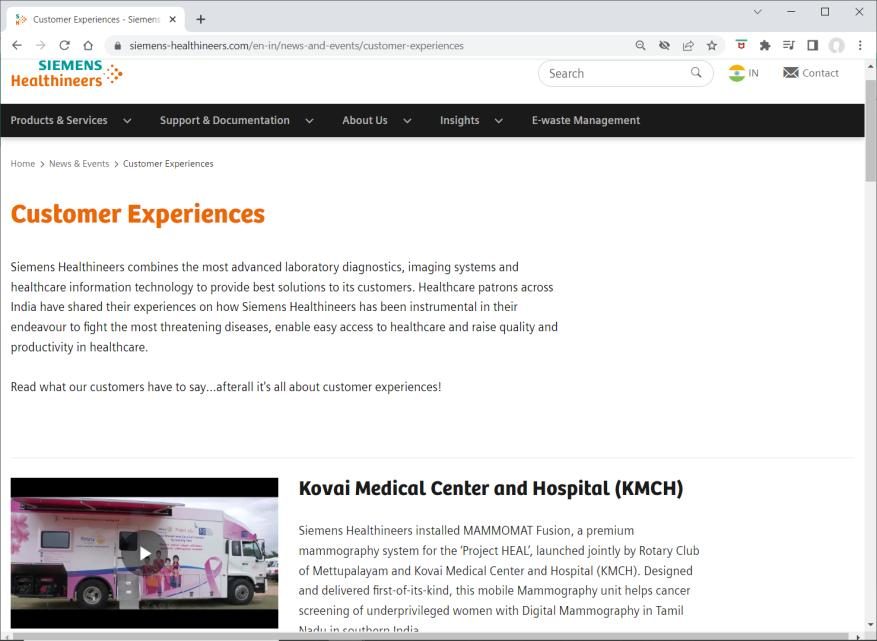Select the Customer Experiences browser tab
The image size is (877, 641).
(94, 20)
